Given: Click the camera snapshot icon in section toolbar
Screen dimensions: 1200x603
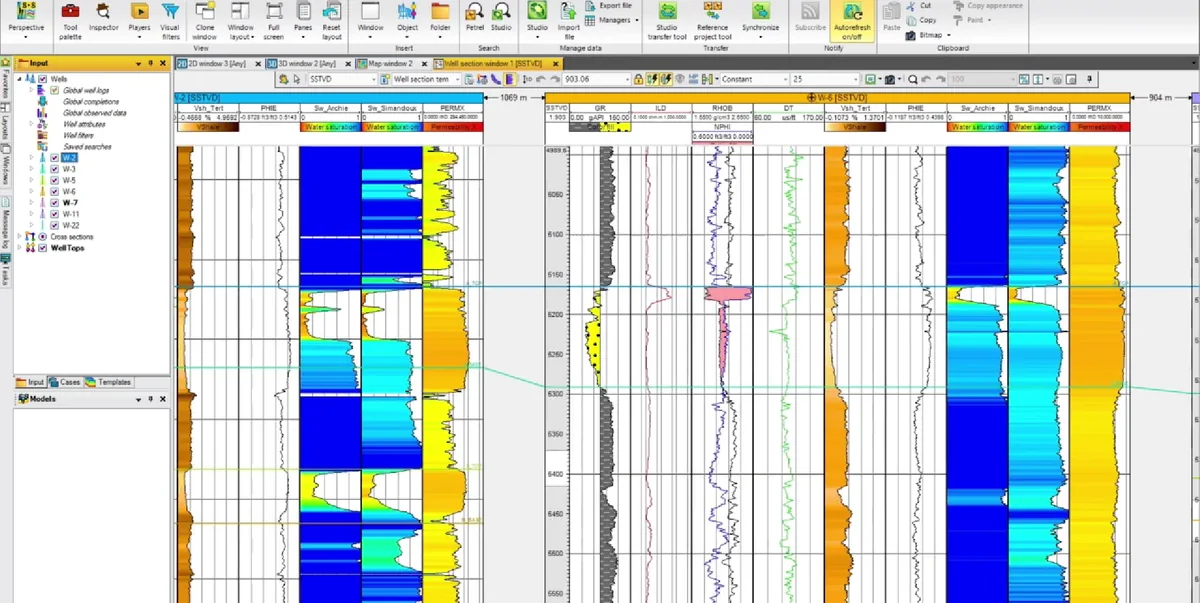Looking at the screenshot, I should click(888, 79).
